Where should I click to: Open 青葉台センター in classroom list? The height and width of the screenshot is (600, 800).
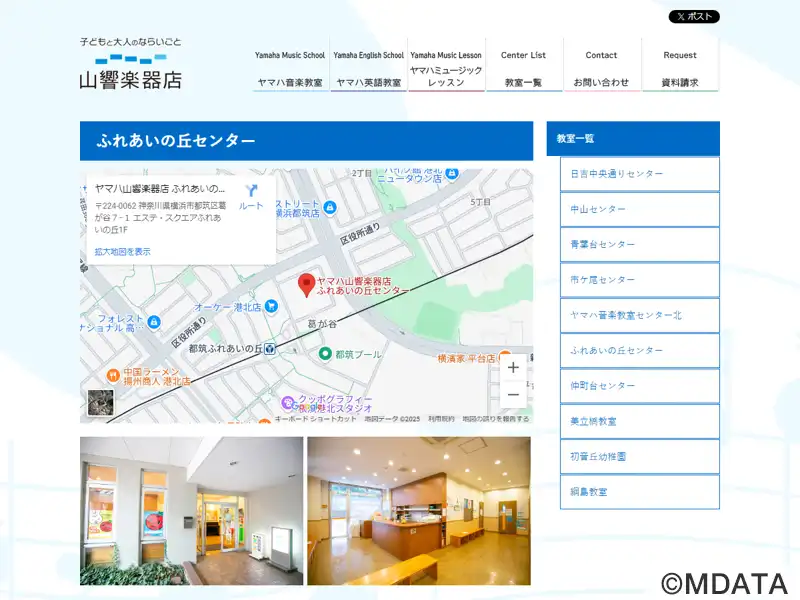coord(640,244)
